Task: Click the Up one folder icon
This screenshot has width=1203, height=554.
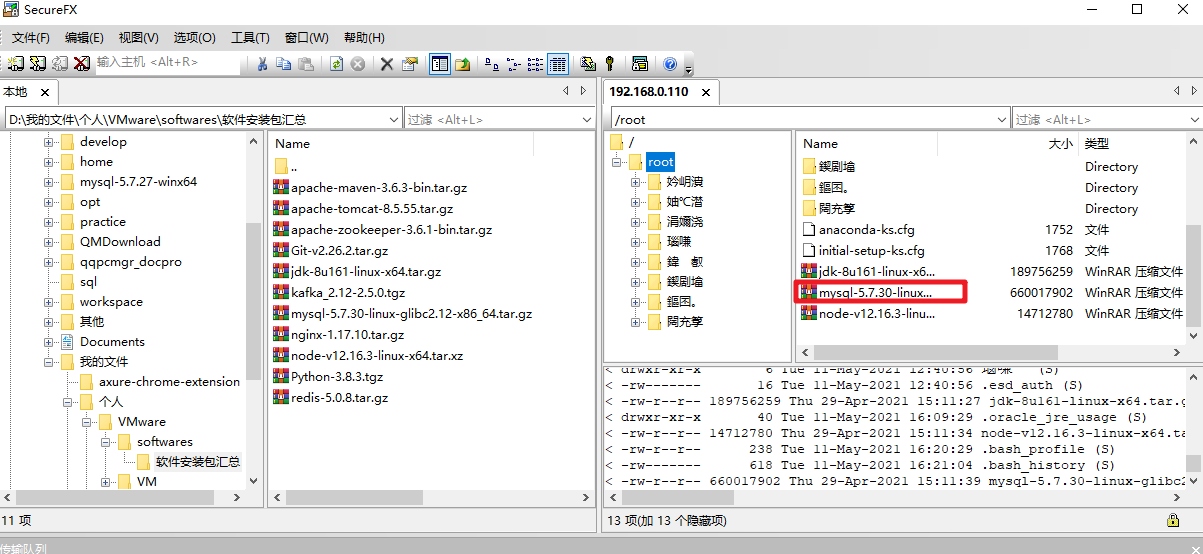Action: pos(463,64)
